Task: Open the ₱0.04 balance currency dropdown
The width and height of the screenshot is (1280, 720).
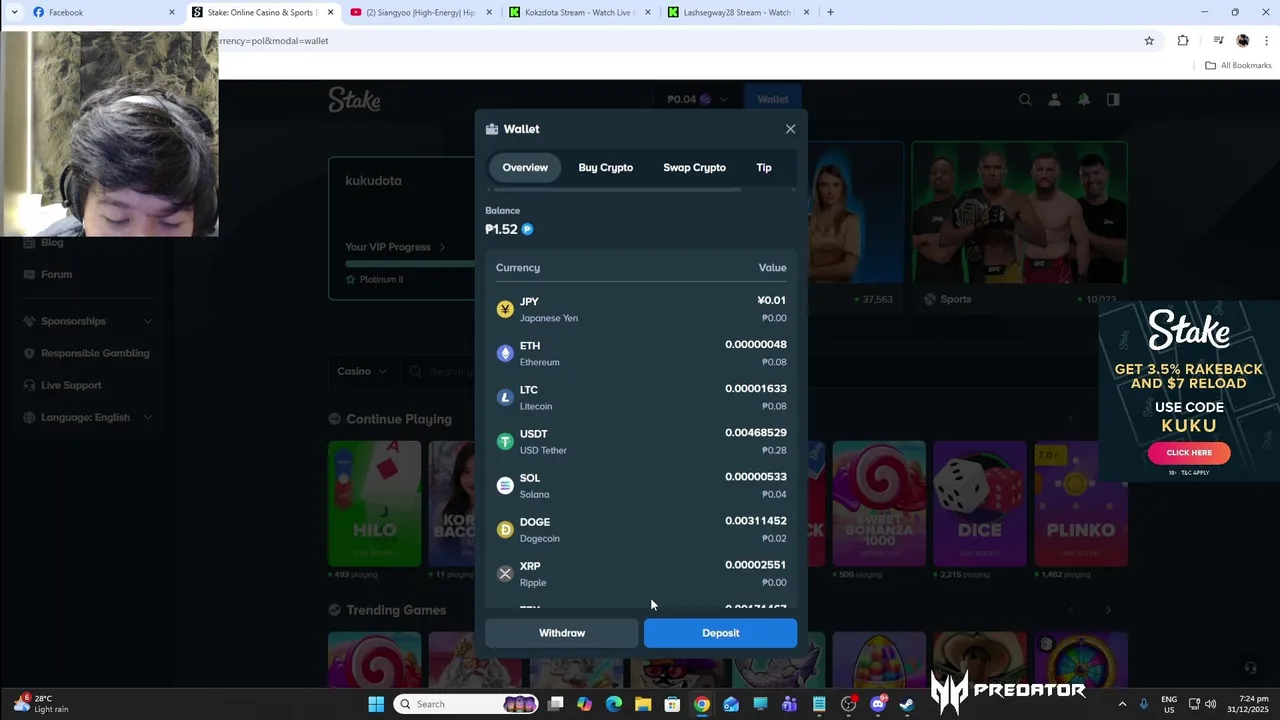Action: 698,99
